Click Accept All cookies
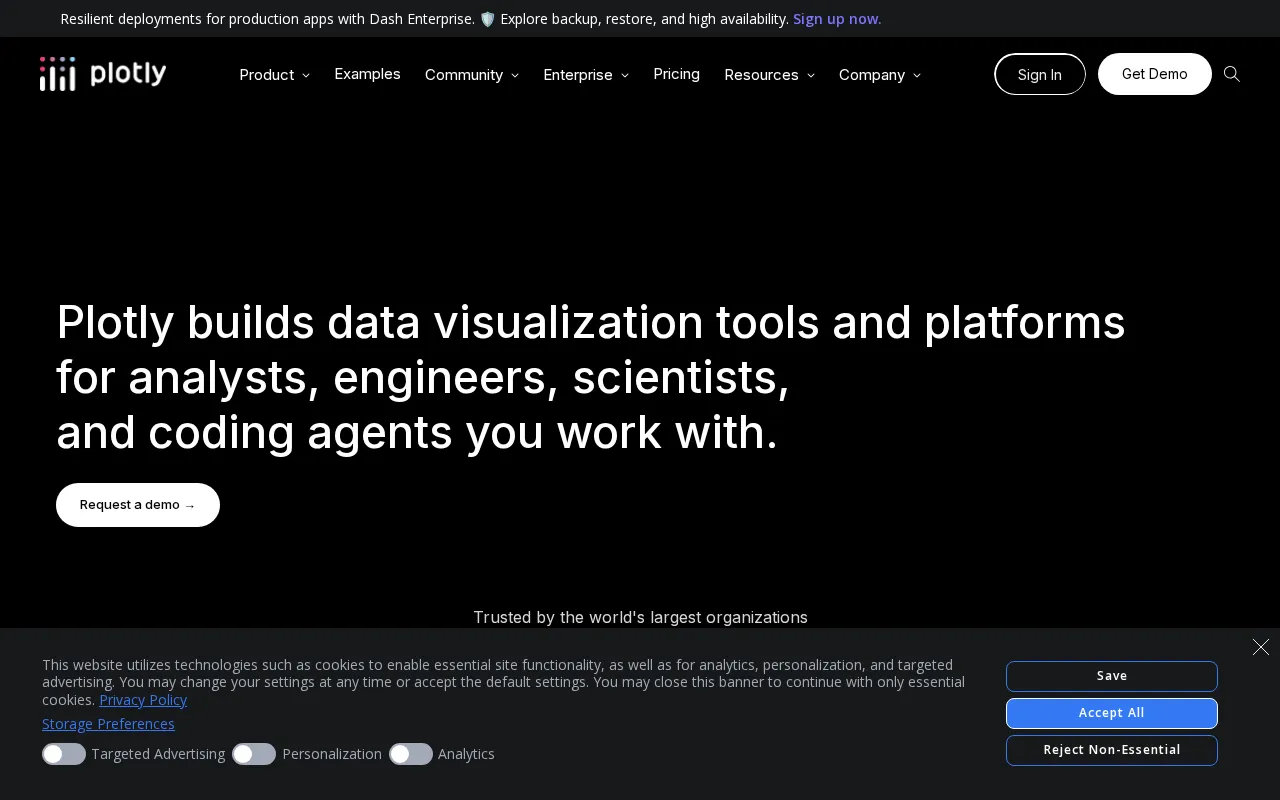This screenshot has width=1280, height=800. [x=1112, y=713]
